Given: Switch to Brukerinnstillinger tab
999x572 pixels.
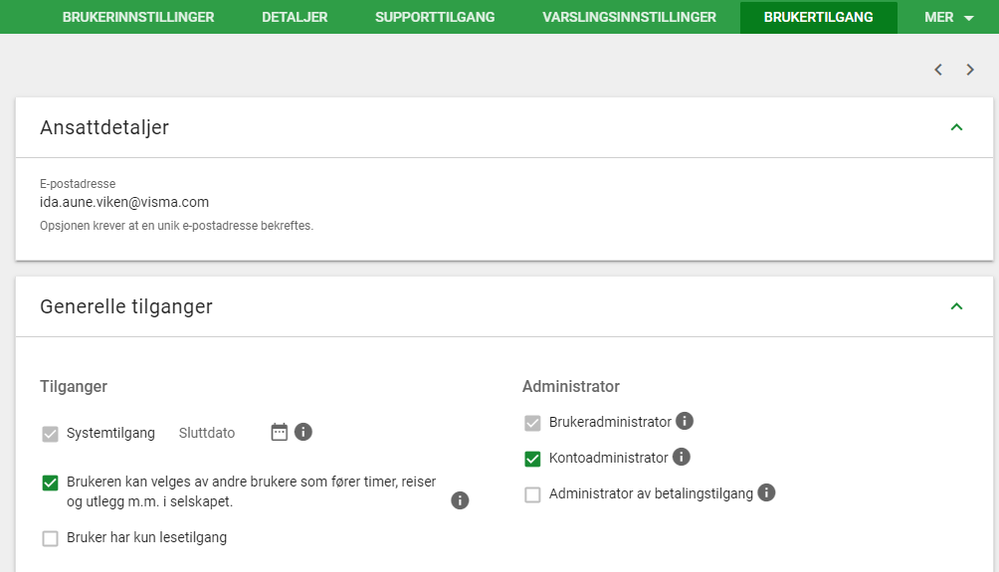Looking at the screenshot, I should pyautogui.click(x=138, y=17).
